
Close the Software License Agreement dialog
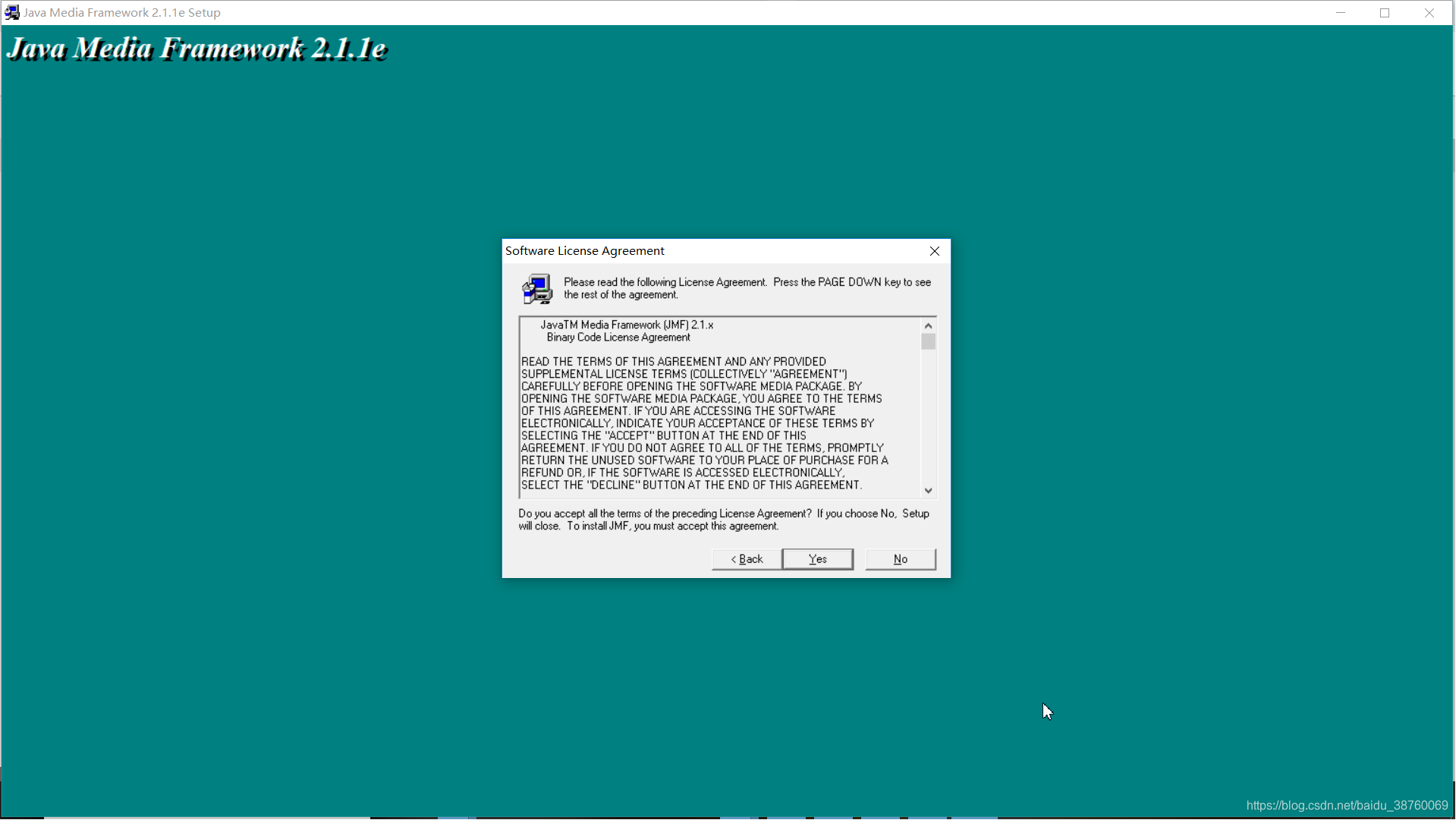935,251
